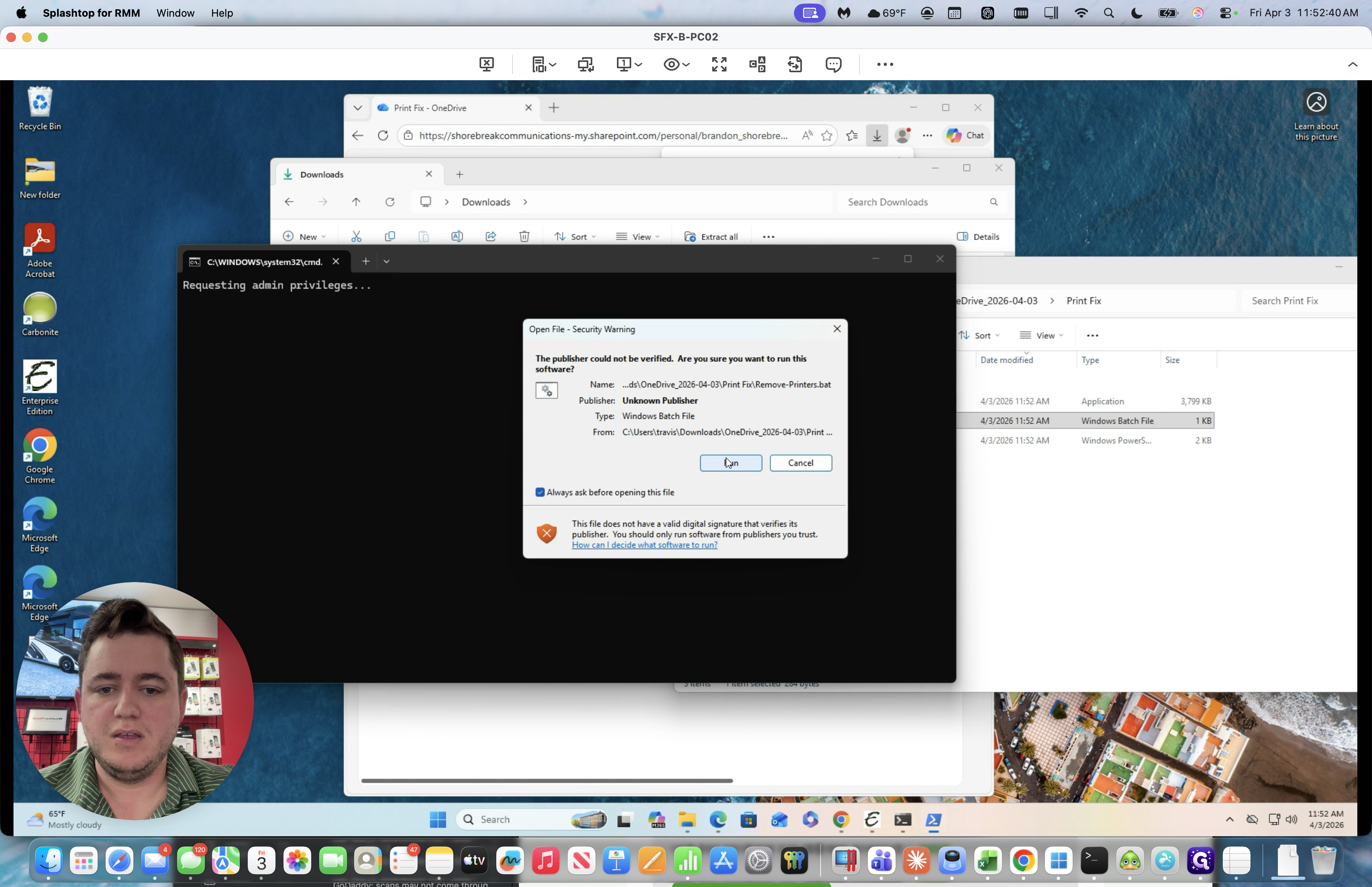The width and height of the screenshot is (1372, 887).
Task: Open the Splashtop chat icon
Action: point(833,64)
